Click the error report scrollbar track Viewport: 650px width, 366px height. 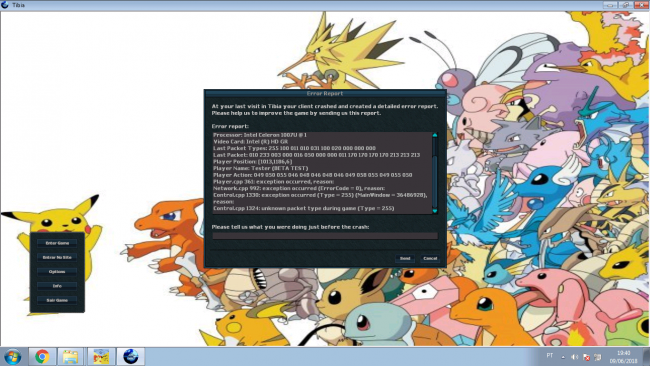(x=435, y=173)
